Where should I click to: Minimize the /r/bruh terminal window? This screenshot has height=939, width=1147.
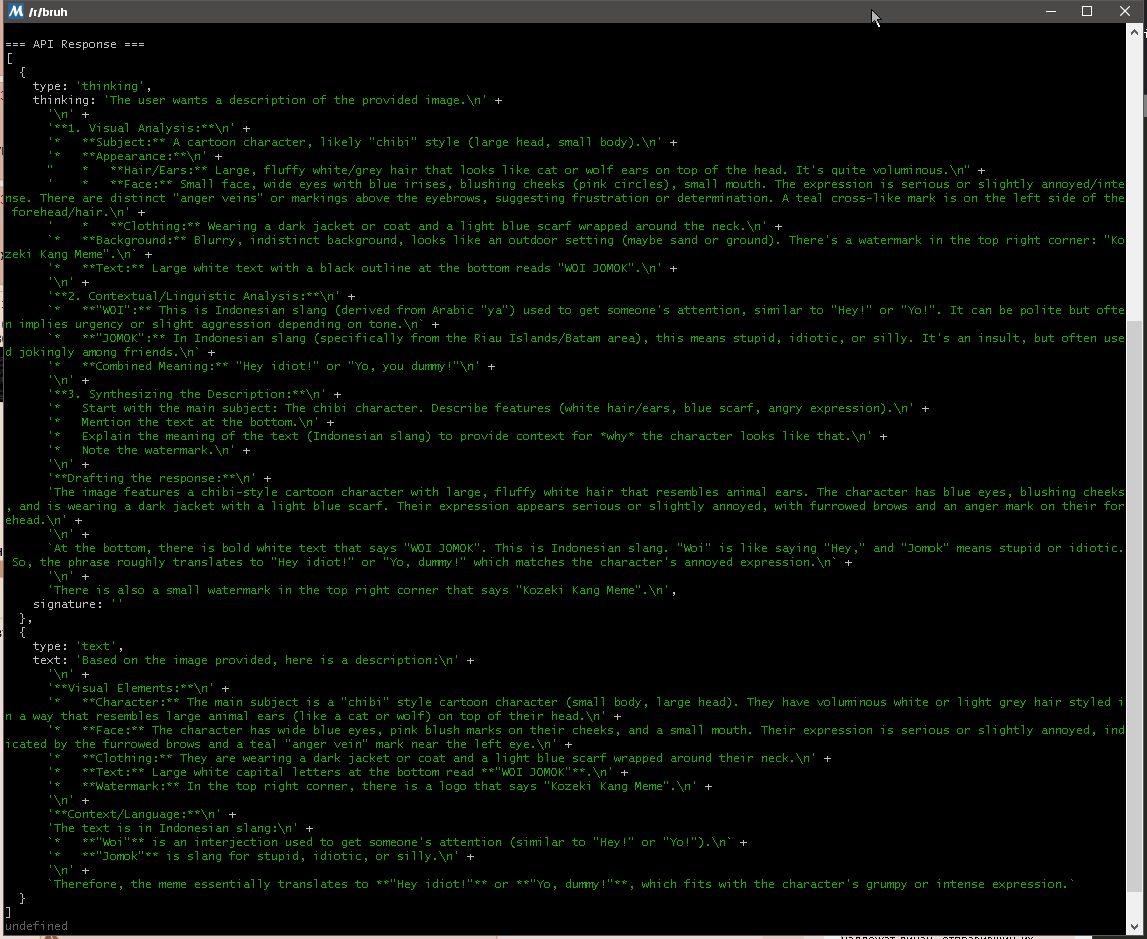click(1051, 11)
